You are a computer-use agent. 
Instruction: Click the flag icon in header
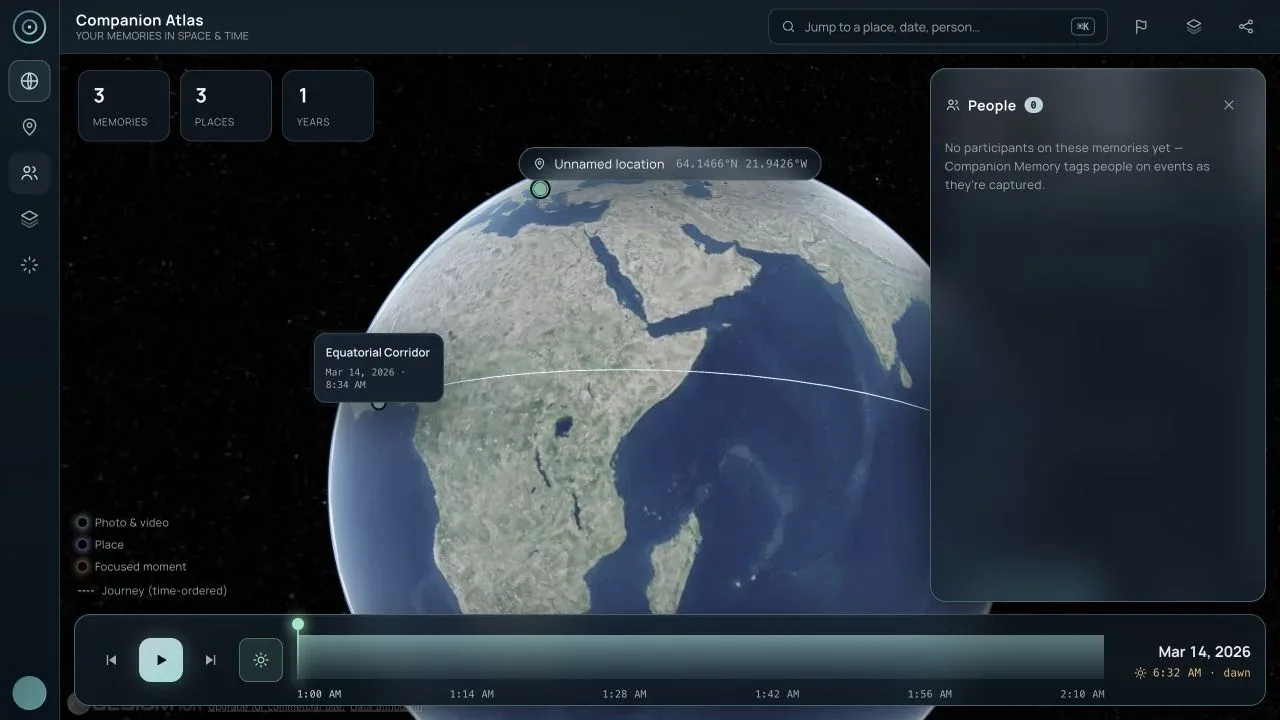pos(1141,27)
